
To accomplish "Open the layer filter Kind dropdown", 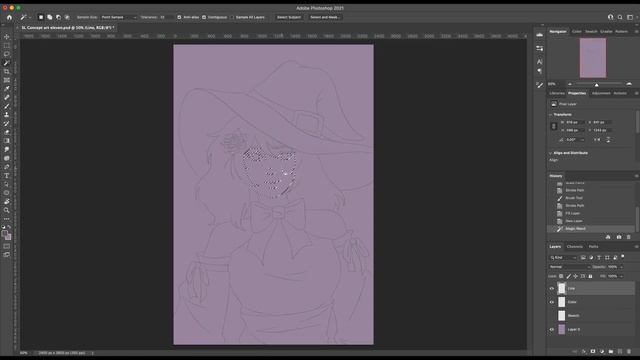I will (x=563, y=258).
